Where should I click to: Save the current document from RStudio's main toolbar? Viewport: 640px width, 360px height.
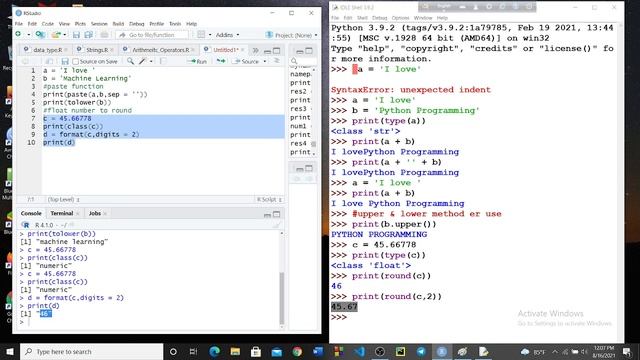pyautogui.click(x=76, y=35)
